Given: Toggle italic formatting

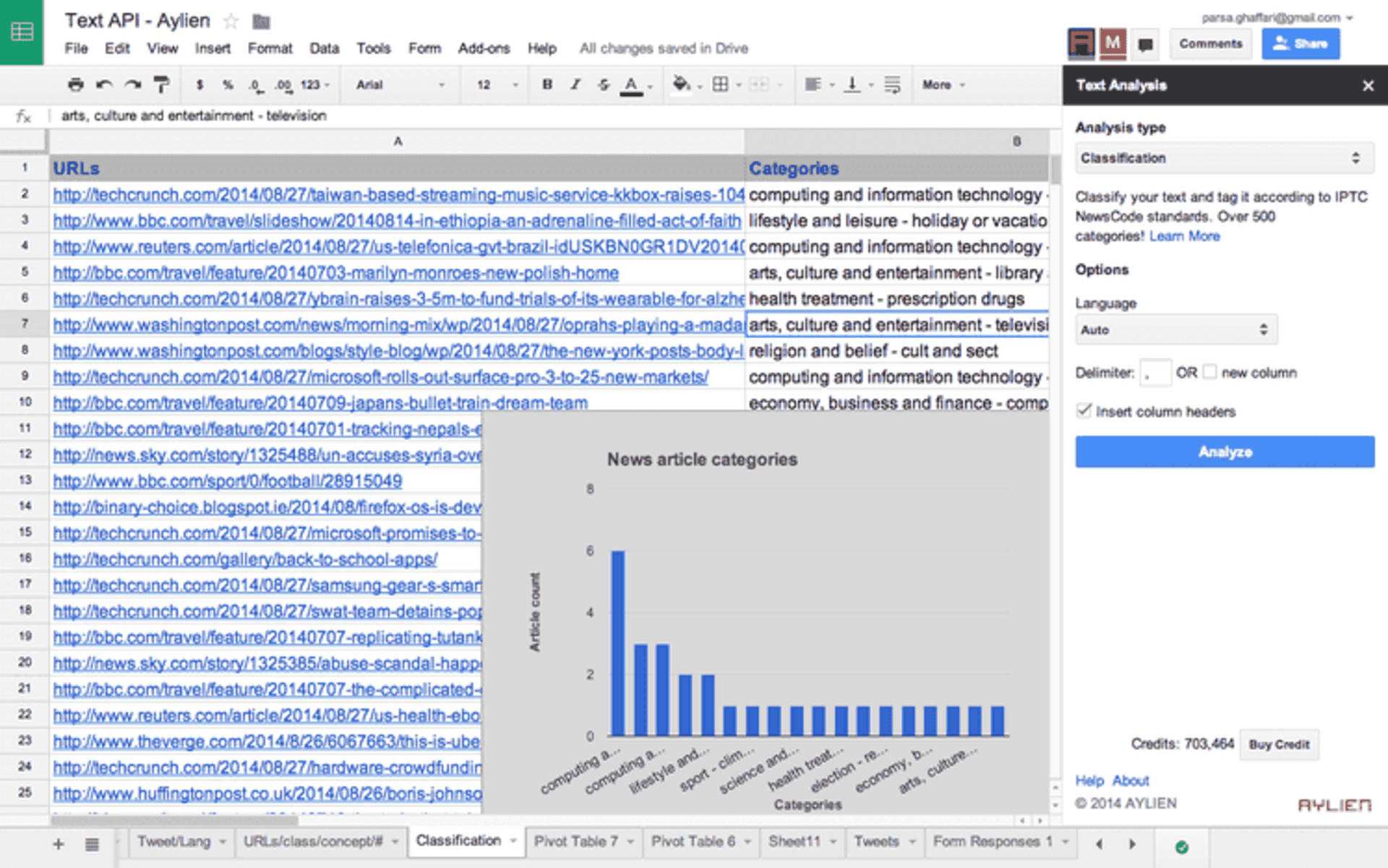Looking at the screenshot, I should click(575, 85).
